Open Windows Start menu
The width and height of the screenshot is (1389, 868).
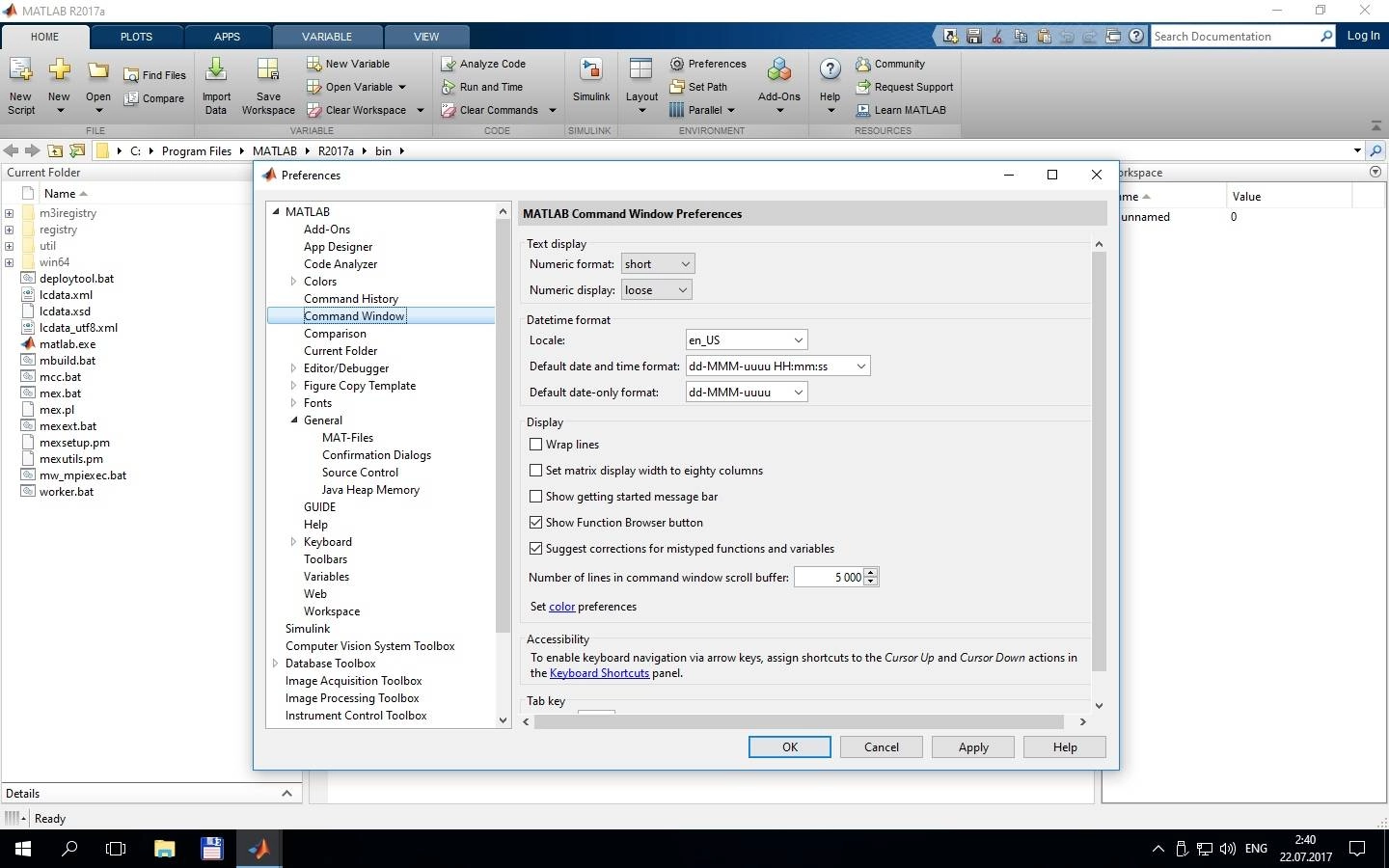point(23,849)
